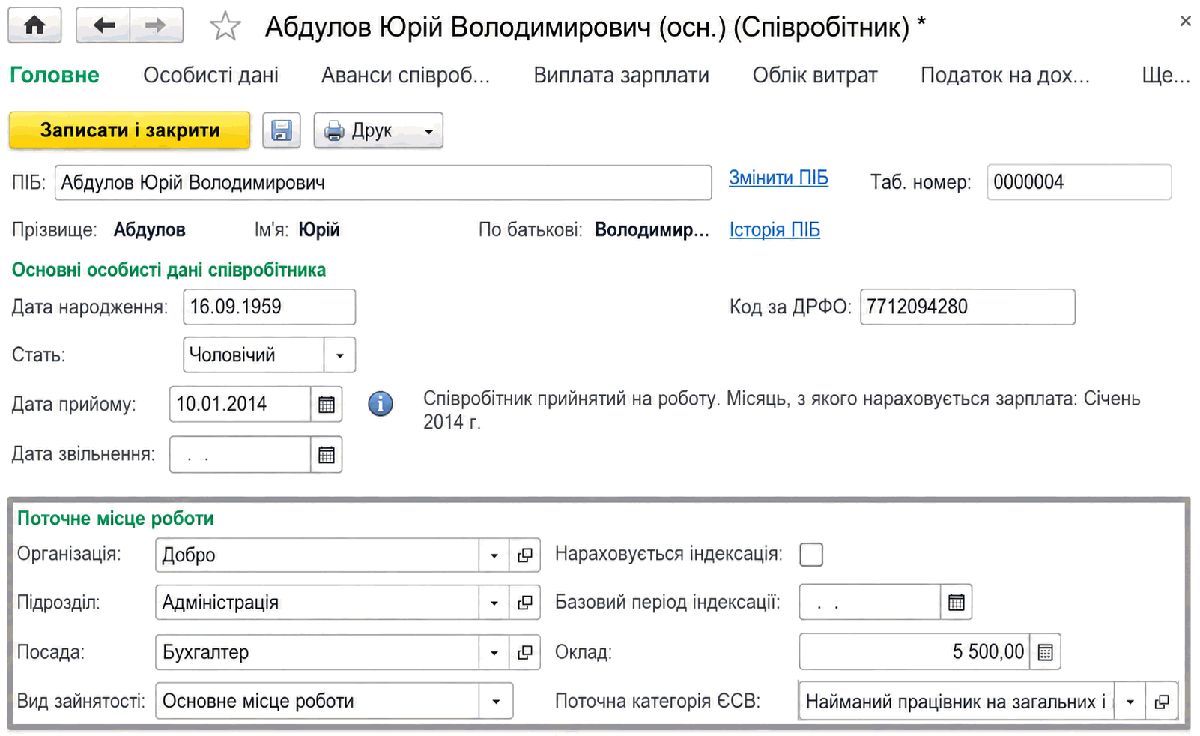Click the Таб. номер field
The width and height of the screenshot is (1200, 736).
click(x=1079, y=183)
